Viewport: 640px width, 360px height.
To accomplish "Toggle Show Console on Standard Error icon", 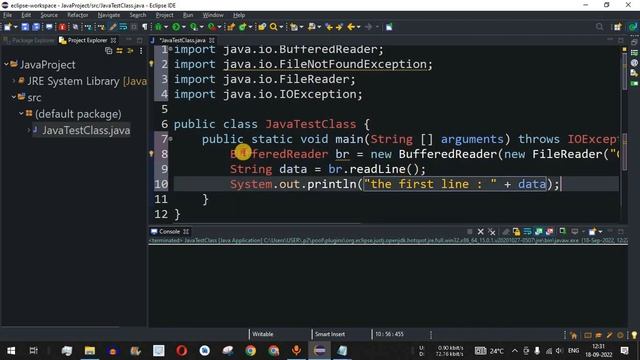I will coord(549,232).
